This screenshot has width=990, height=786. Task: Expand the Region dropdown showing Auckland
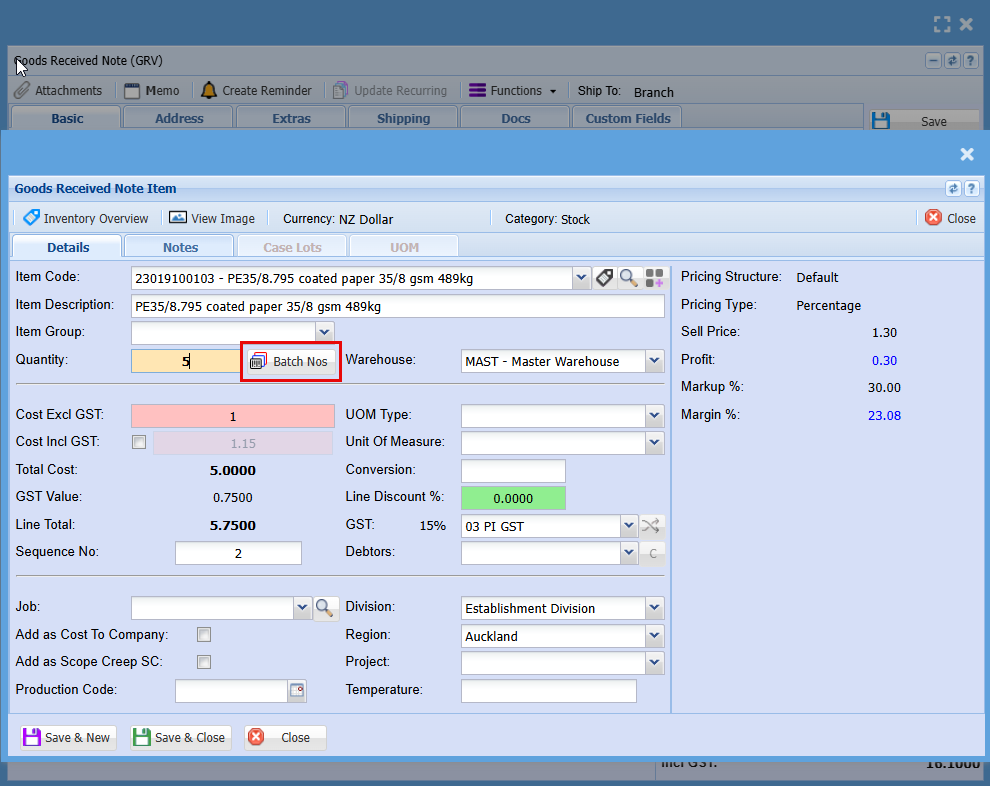(654, 636)
